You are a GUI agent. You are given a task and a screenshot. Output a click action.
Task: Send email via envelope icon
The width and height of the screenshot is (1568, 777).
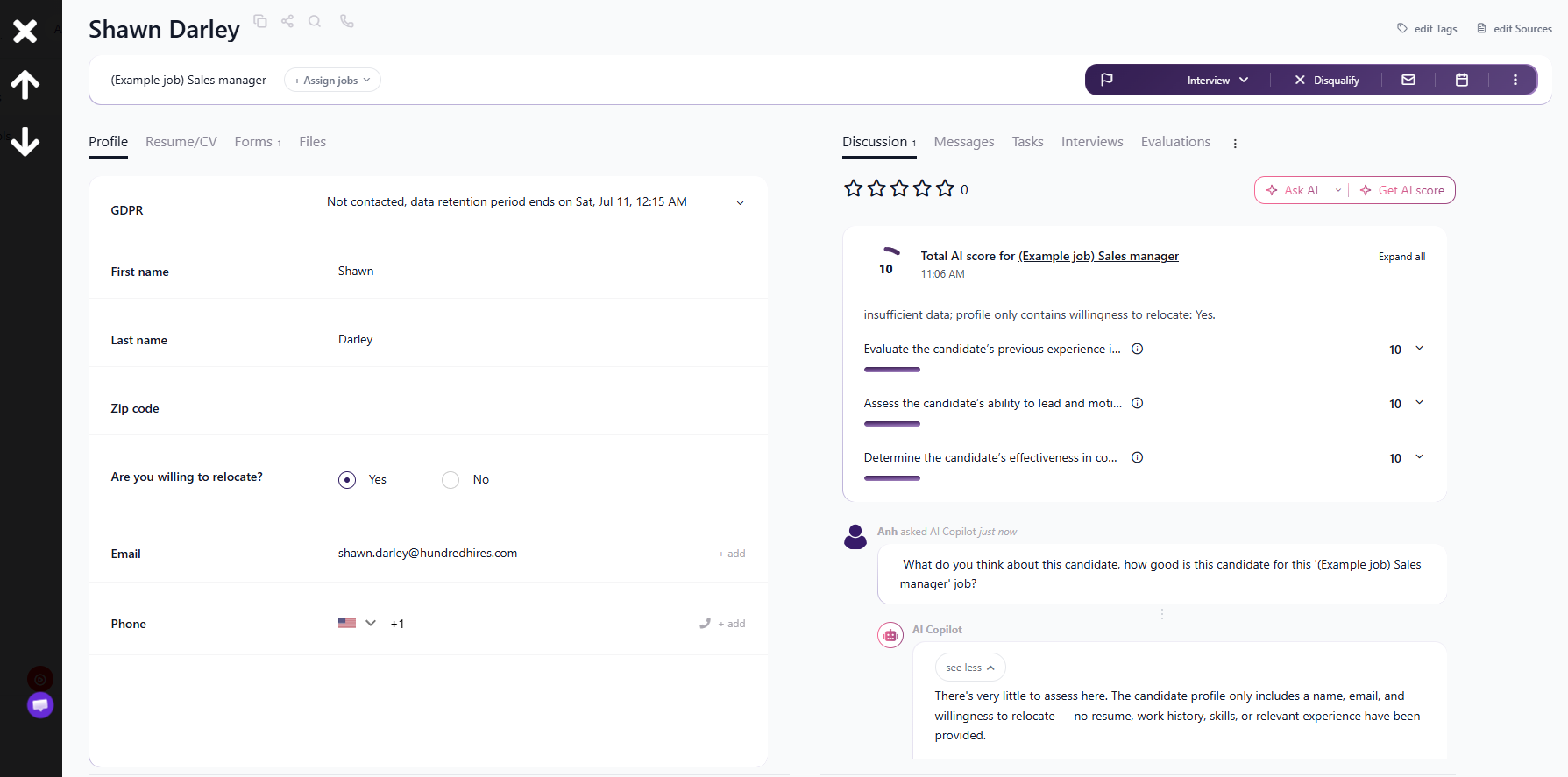tap(1408, 80)
